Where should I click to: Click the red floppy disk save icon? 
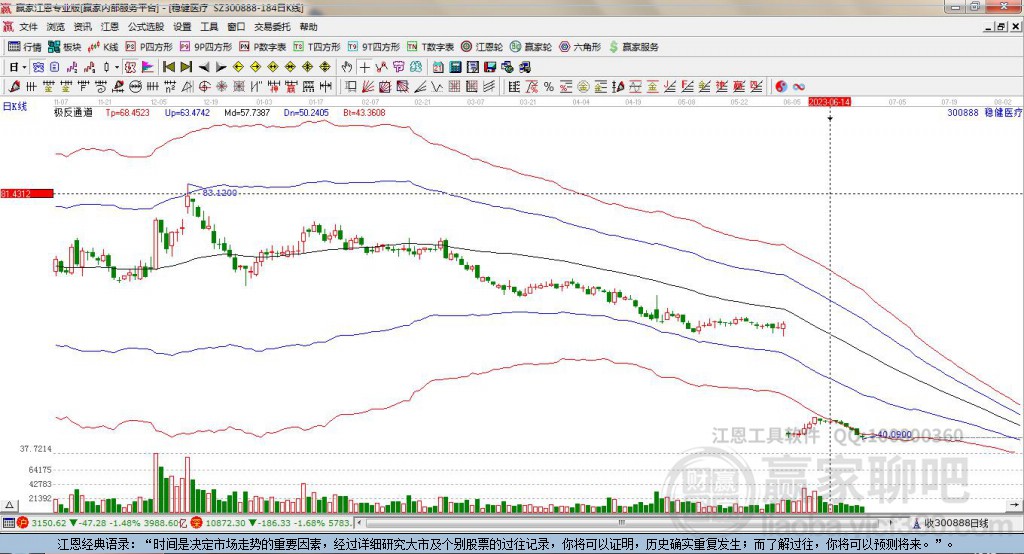pos(490,67)
